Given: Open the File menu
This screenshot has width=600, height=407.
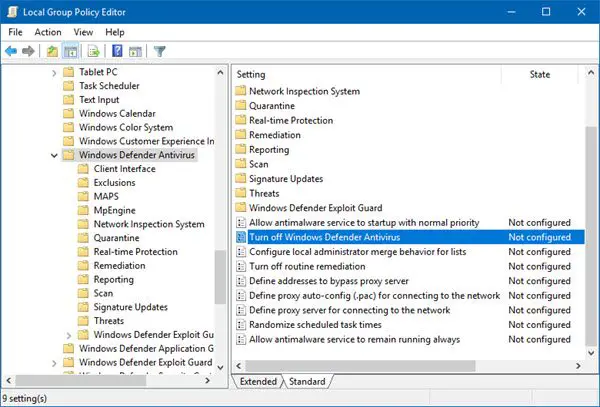Looking at the screenshot, I should click(15, 32).
